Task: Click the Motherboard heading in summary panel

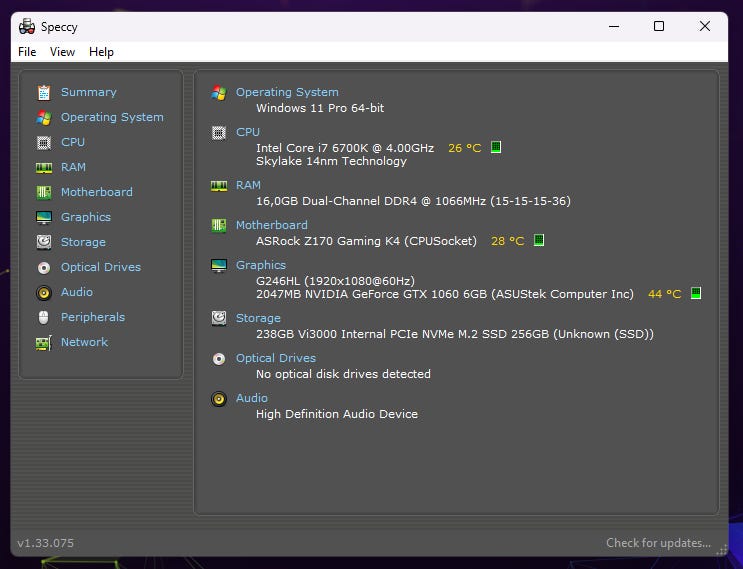Action: (x=271, y=225)
